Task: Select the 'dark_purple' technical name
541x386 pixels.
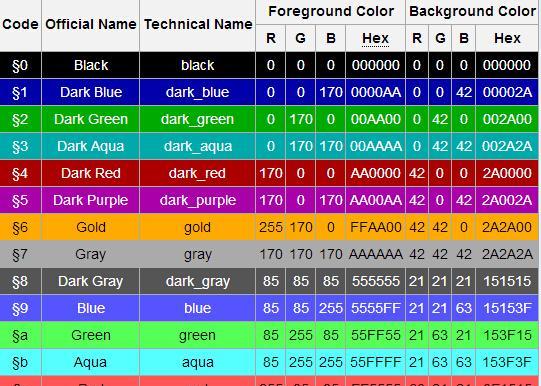Action: pyautogui.click(x=198, y=200)
